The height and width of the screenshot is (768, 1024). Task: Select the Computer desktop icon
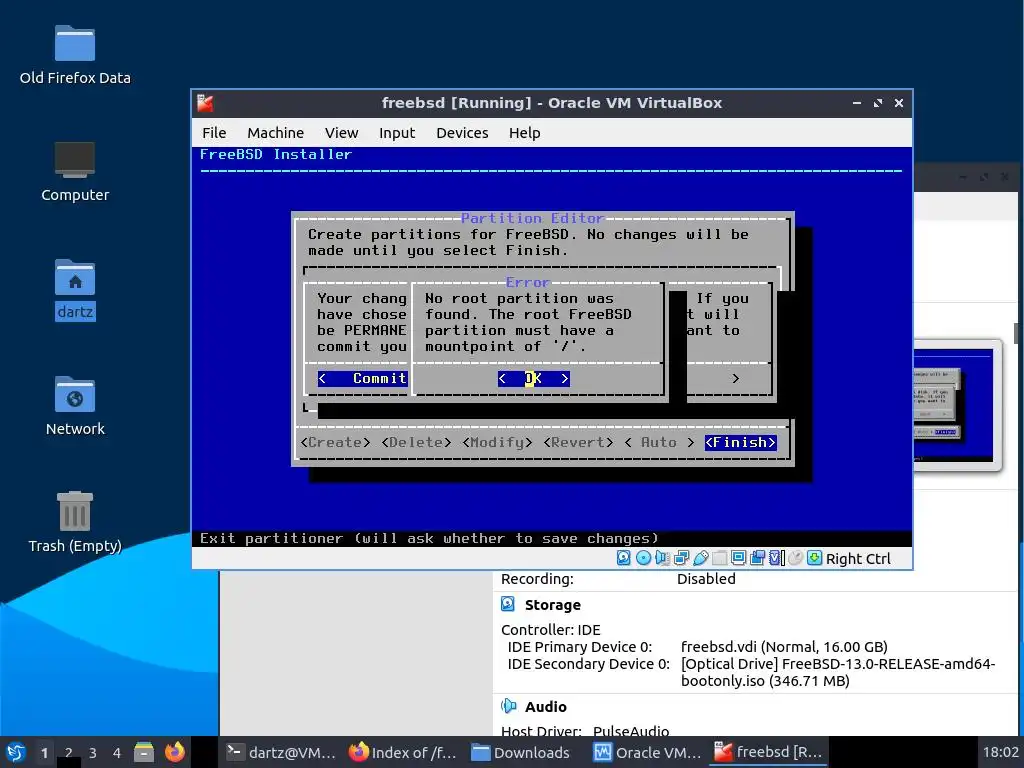(x=74, y=172)
